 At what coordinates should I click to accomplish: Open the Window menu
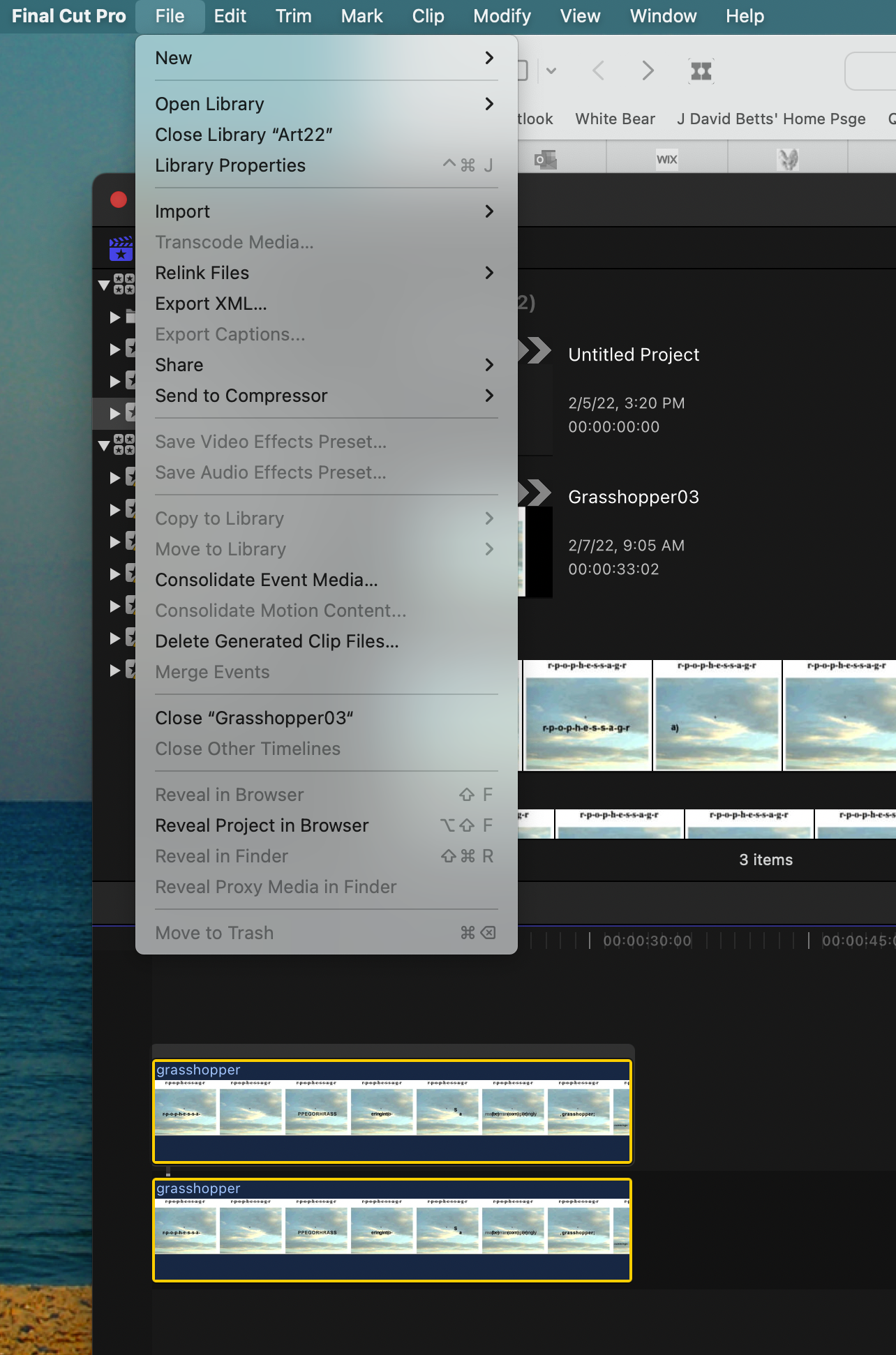point(663,16)
